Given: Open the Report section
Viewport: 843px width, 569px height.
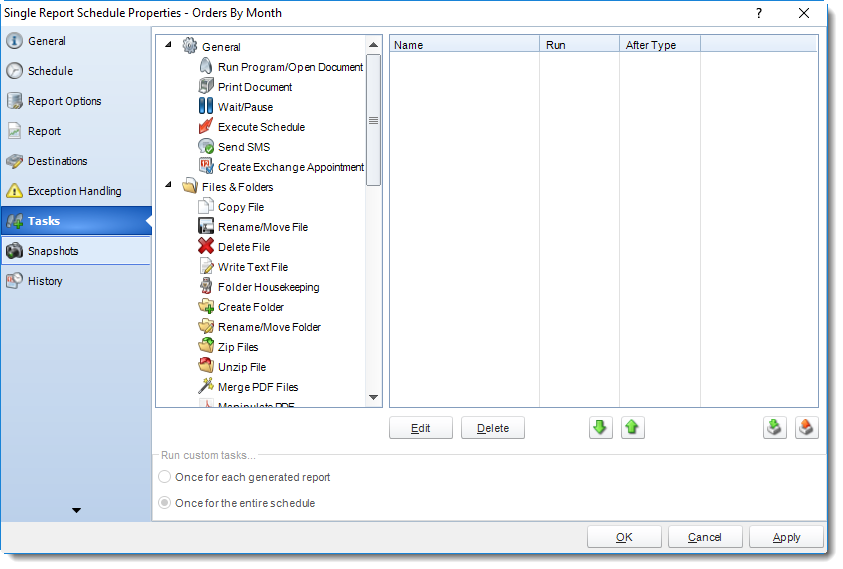Looking at the screenshot, I should point(76,131).
